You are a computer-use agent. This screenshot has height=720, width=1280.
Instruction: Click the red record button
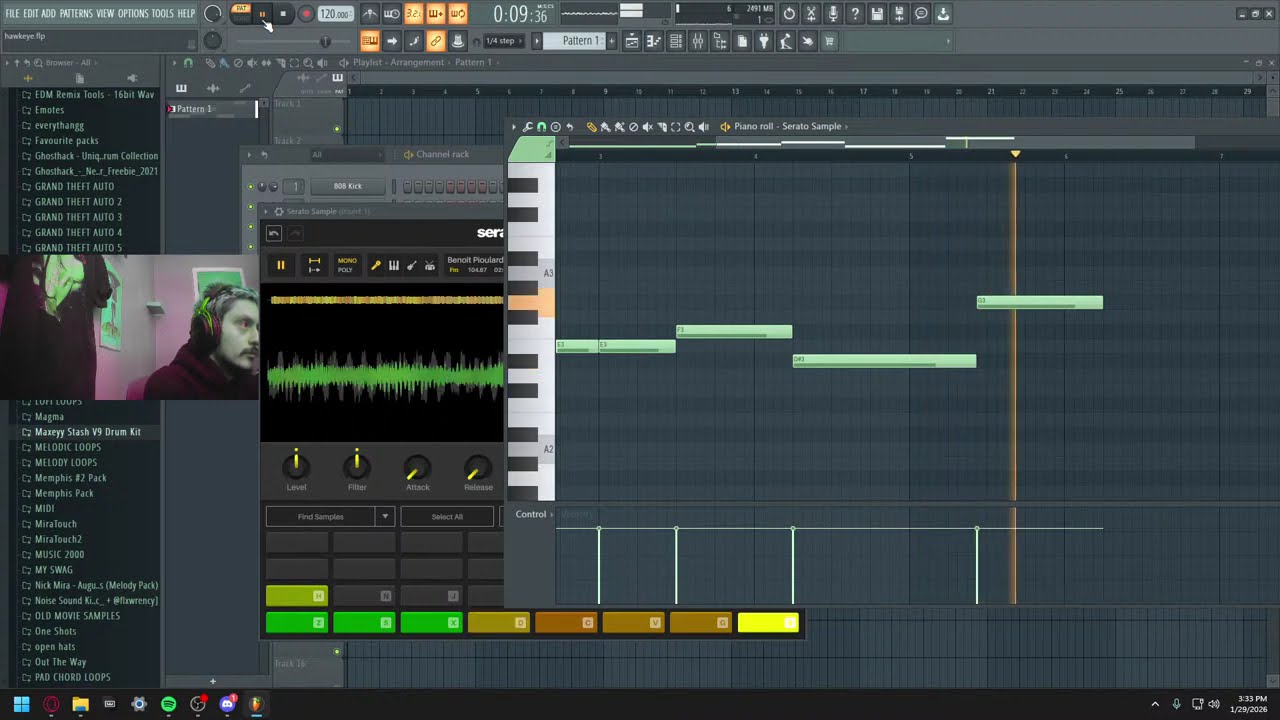(306, 14)
